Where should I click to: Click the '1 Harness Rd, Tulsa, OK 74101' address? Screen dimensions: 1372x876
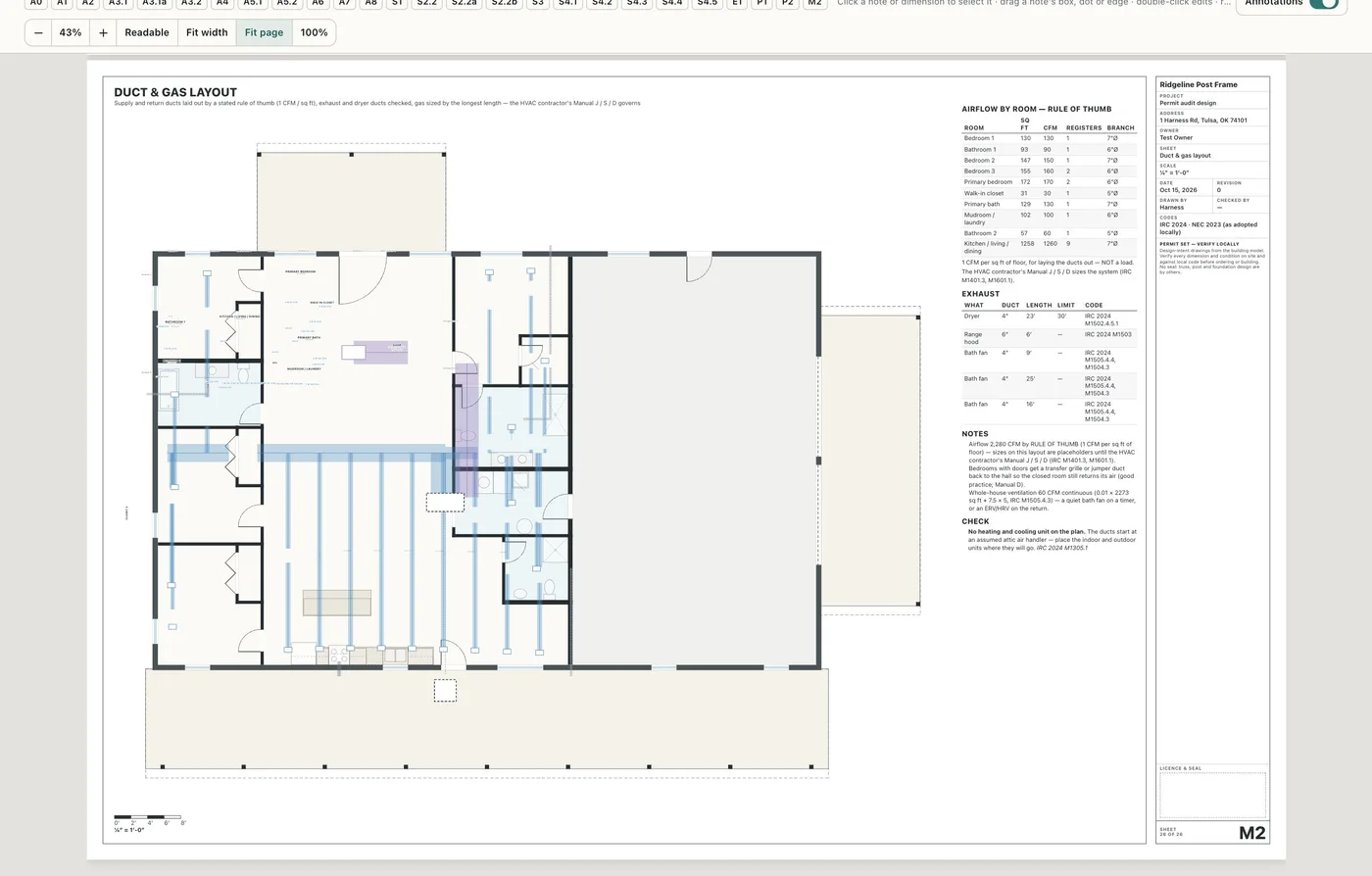click(1203, 121)
